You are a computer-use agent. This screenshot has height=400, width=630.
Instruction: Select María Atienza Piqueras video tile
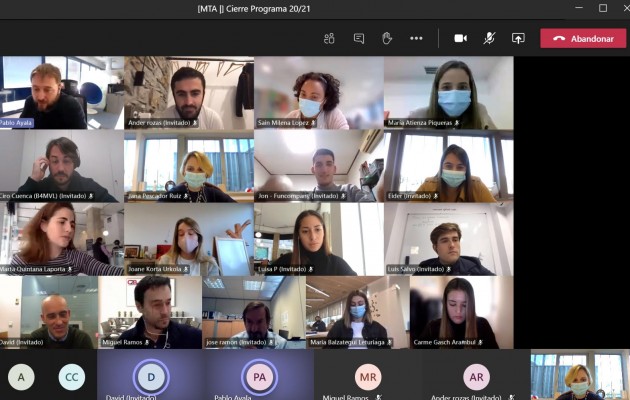(x=449, y=93)
